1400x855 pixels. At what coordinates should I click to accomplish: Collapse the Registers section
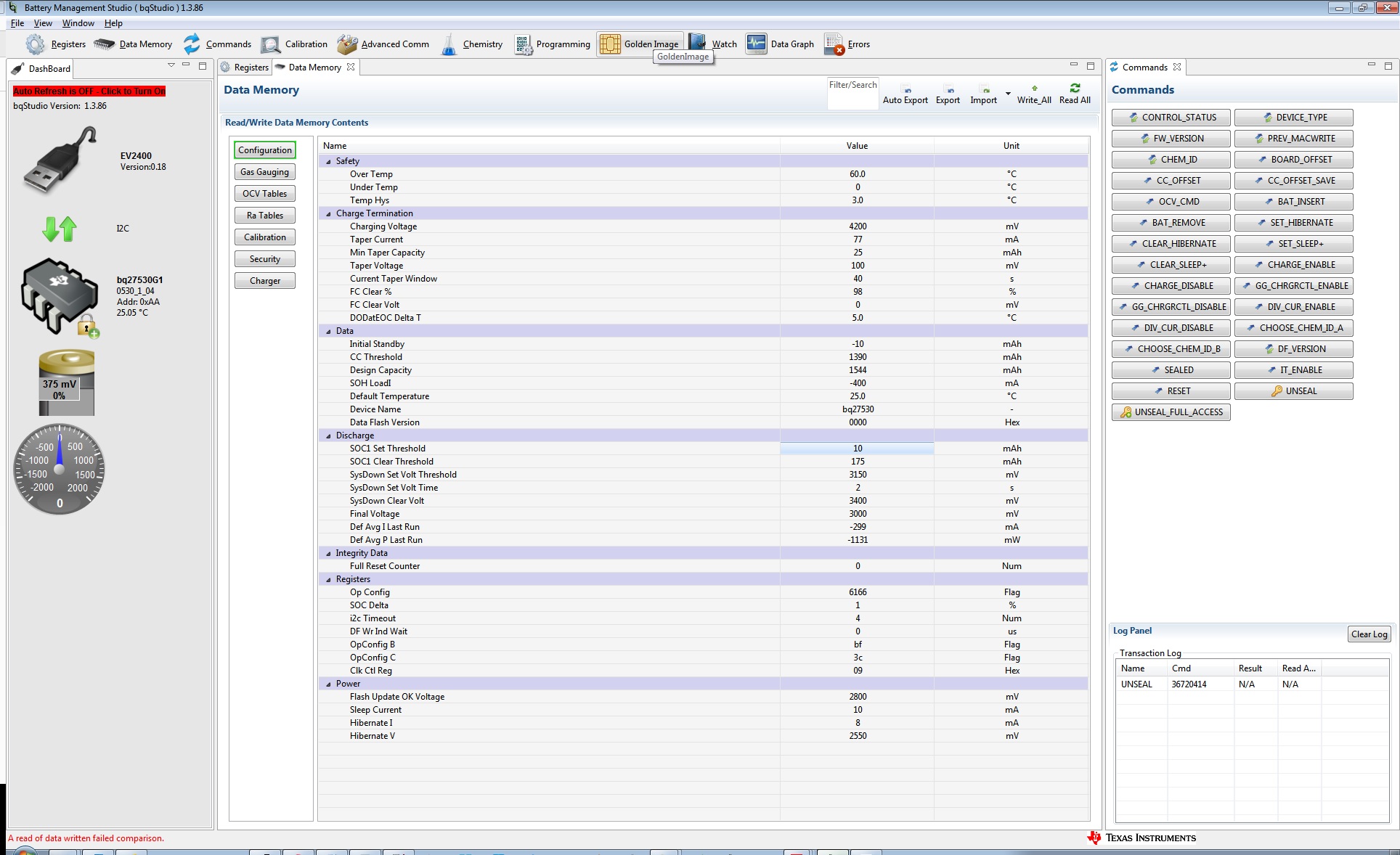point(328,580)
